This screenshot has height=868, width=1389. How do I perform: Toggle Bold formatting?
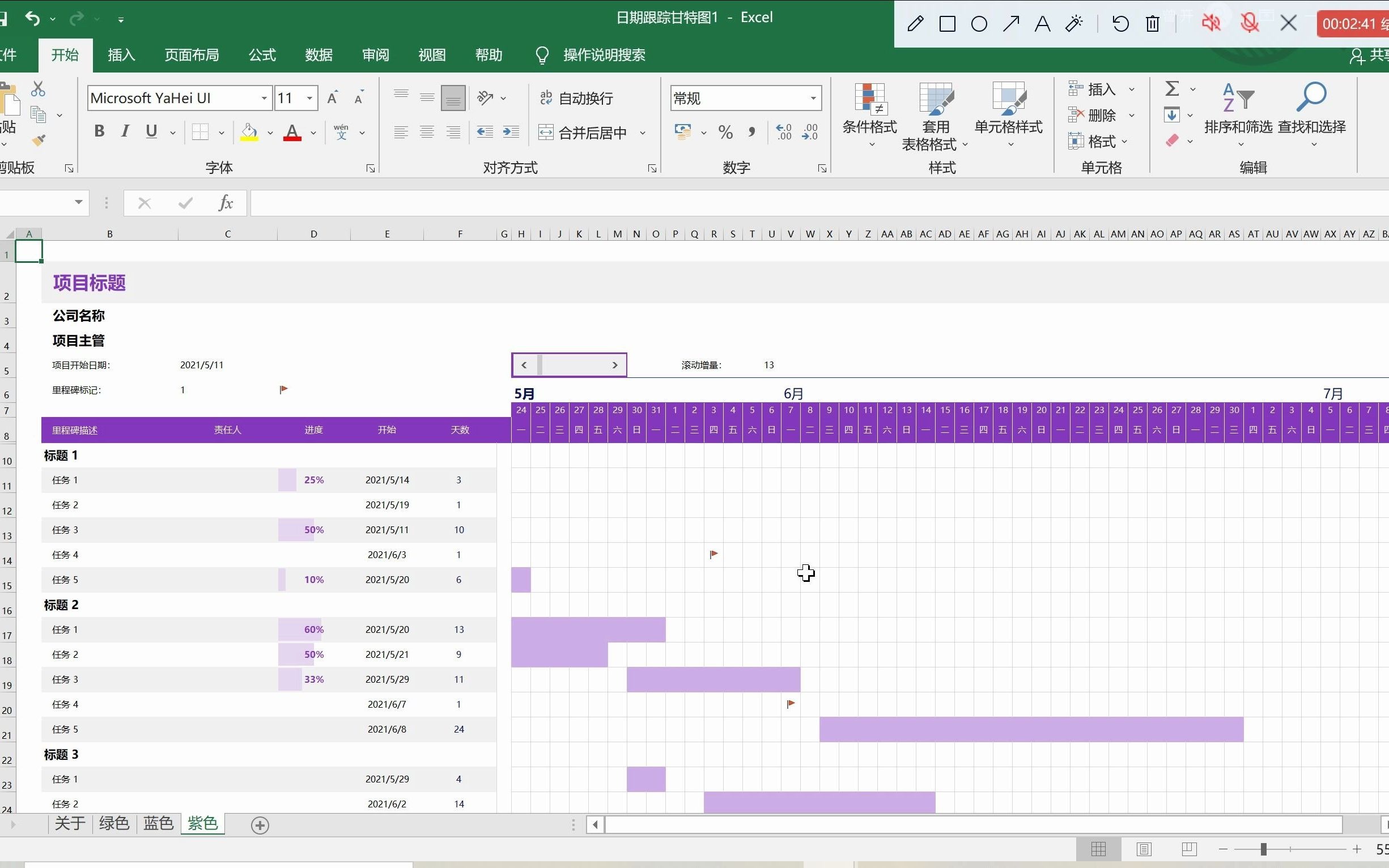pyautogui.click(x=99, y=131)
